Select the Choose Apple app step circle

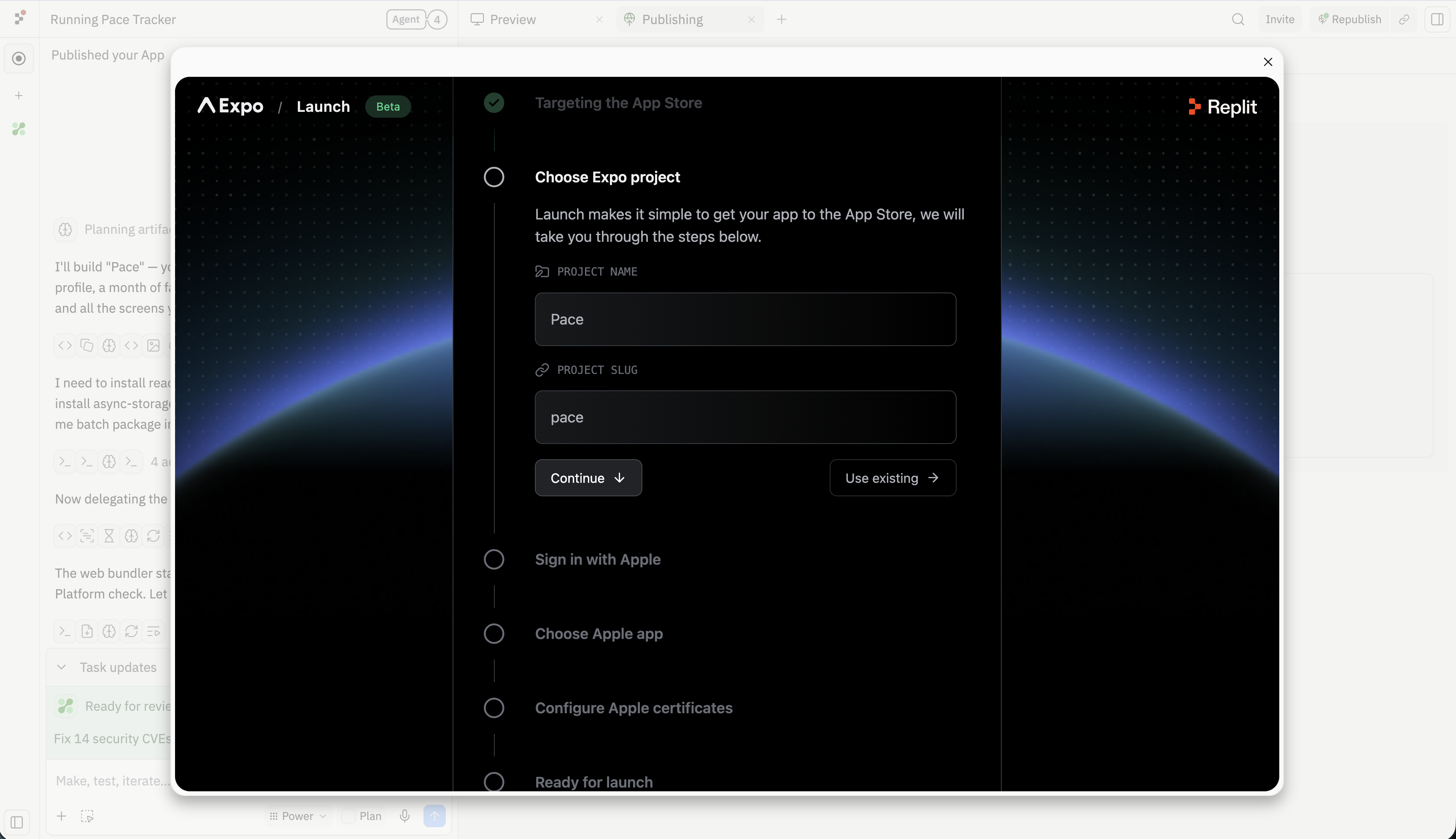click(x=494, y=634)
